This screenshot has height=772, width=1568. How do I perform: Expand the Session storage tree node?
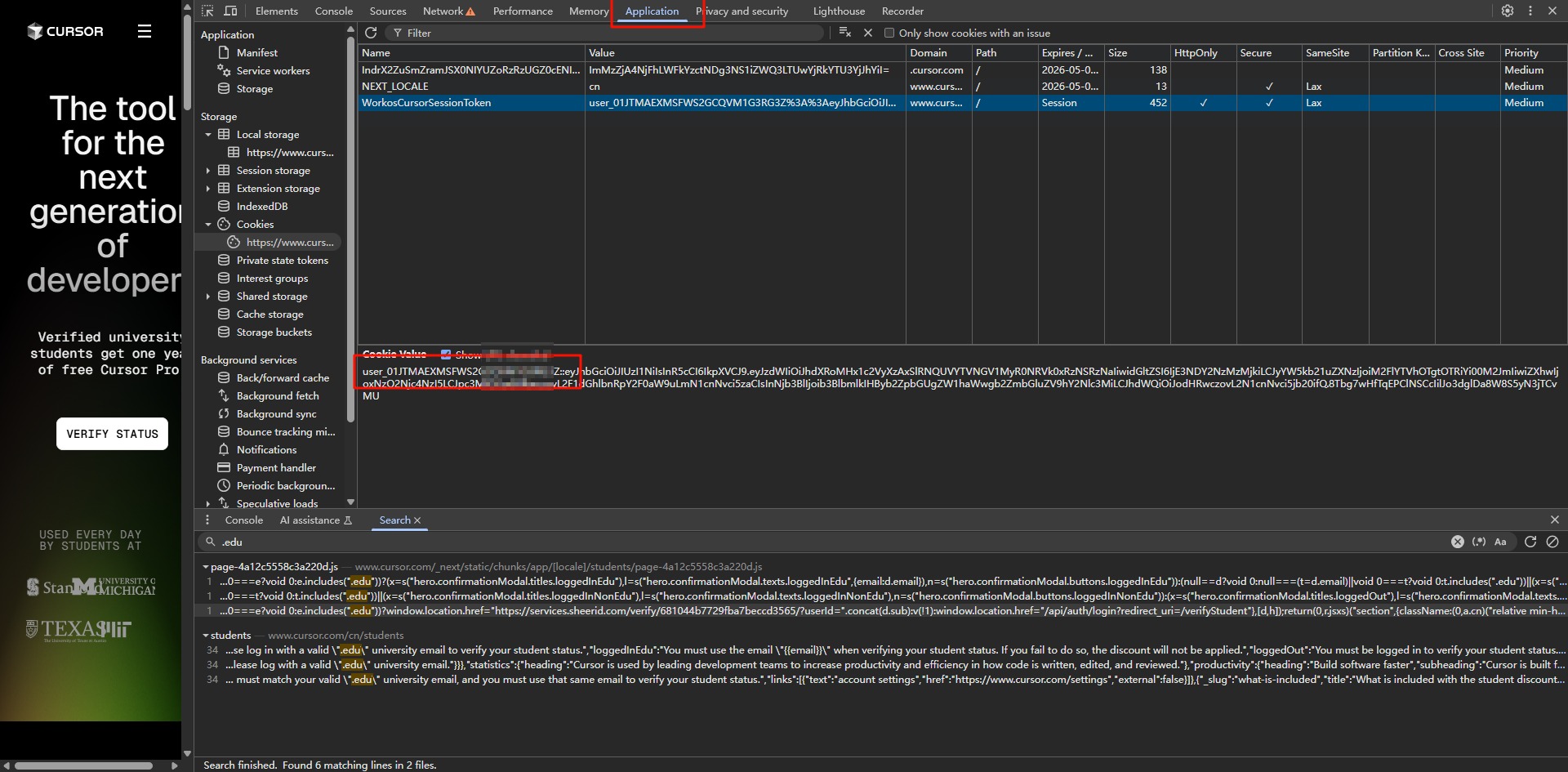(x=208, y=171)
